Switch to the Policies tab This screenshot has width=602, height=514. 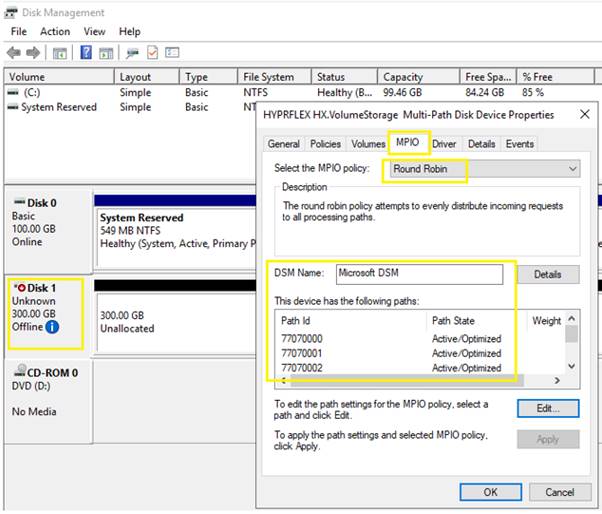(326, 144)
